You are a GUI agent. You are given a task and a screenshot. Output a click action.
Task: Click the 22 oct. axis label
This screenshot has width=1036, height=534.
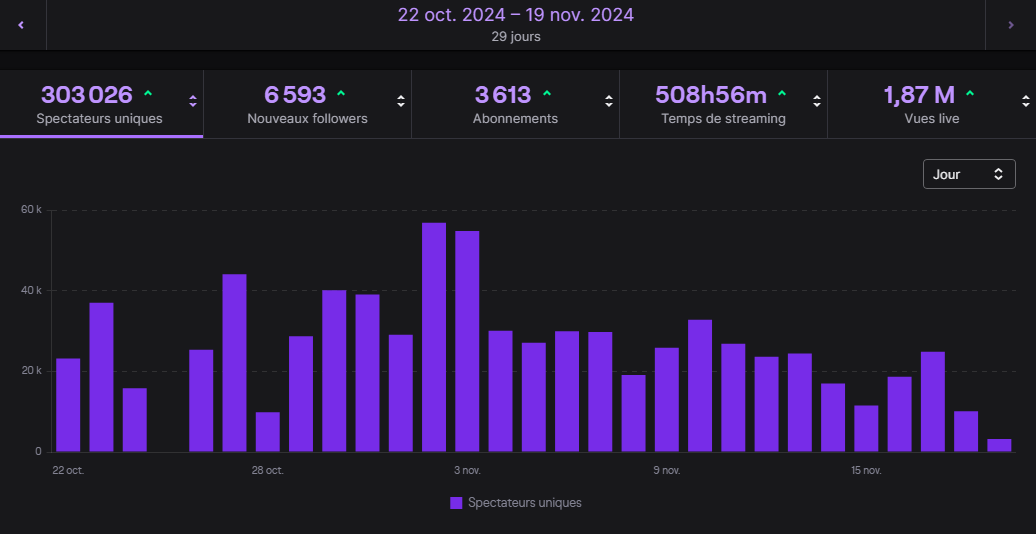pos(68,471)
